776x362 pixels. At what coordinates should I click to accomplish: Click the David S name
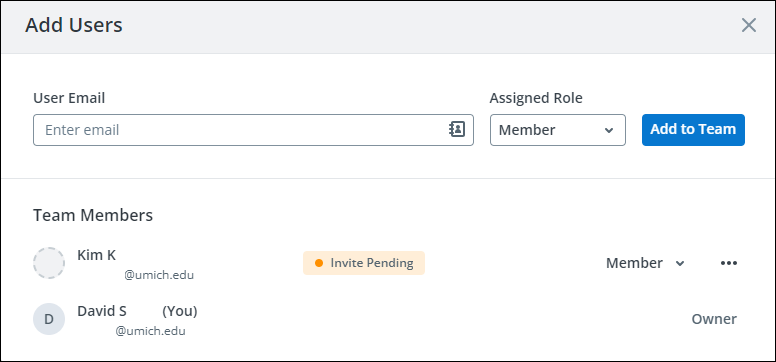click(x=102, y=311)
